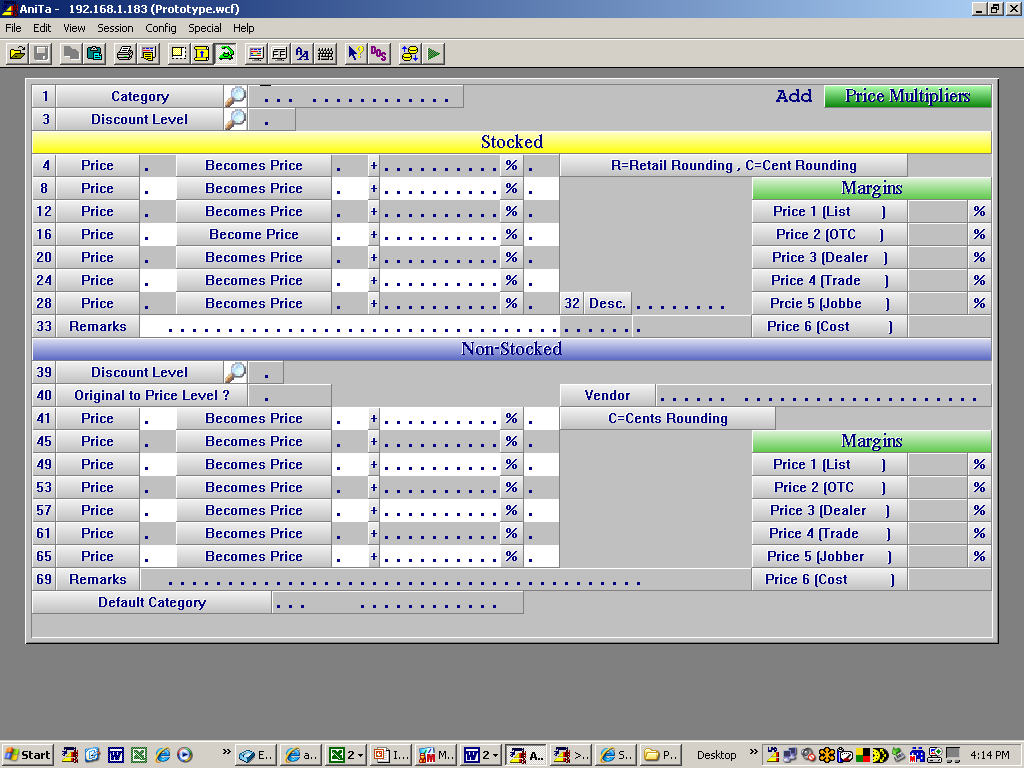Open the grouped Excel taskbar button
Viewport: 1024px width, 768px height.
pos(346,755)
